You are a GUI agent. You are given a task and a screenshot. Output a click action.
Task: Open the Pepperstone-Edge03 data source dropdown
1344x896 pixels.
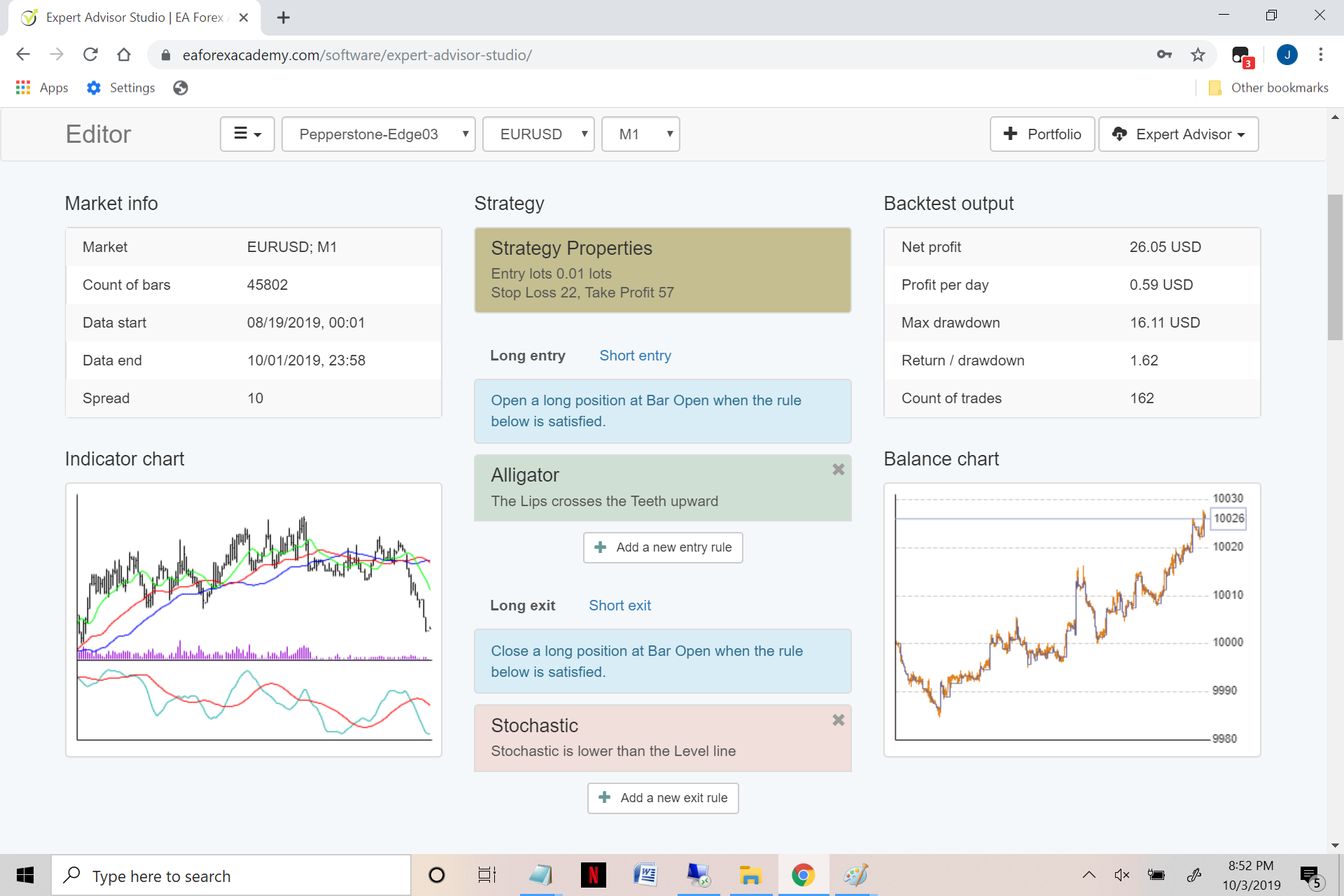378,134
